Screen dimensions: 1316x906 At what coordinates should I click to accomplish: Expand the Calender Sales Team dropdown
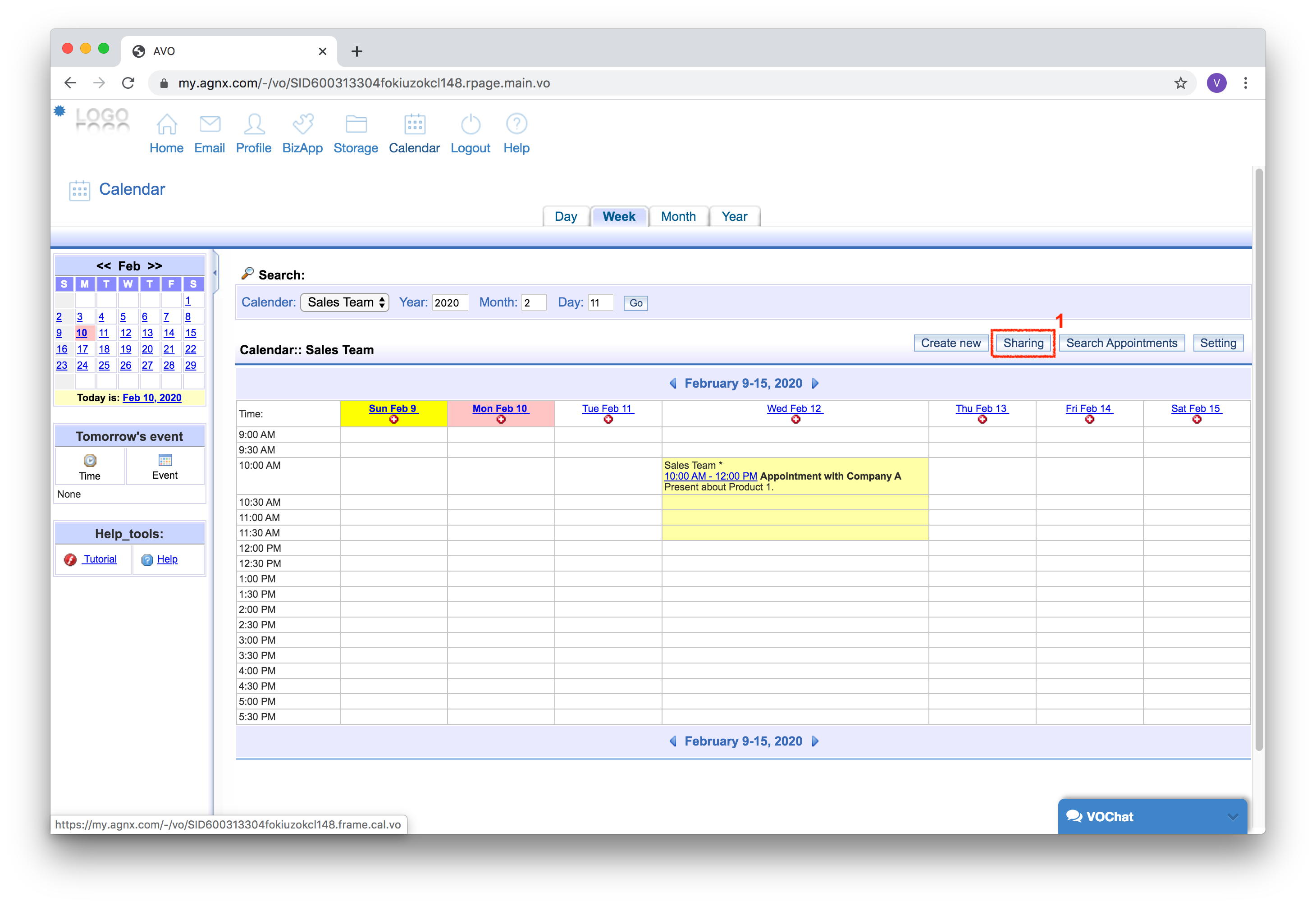344,302
